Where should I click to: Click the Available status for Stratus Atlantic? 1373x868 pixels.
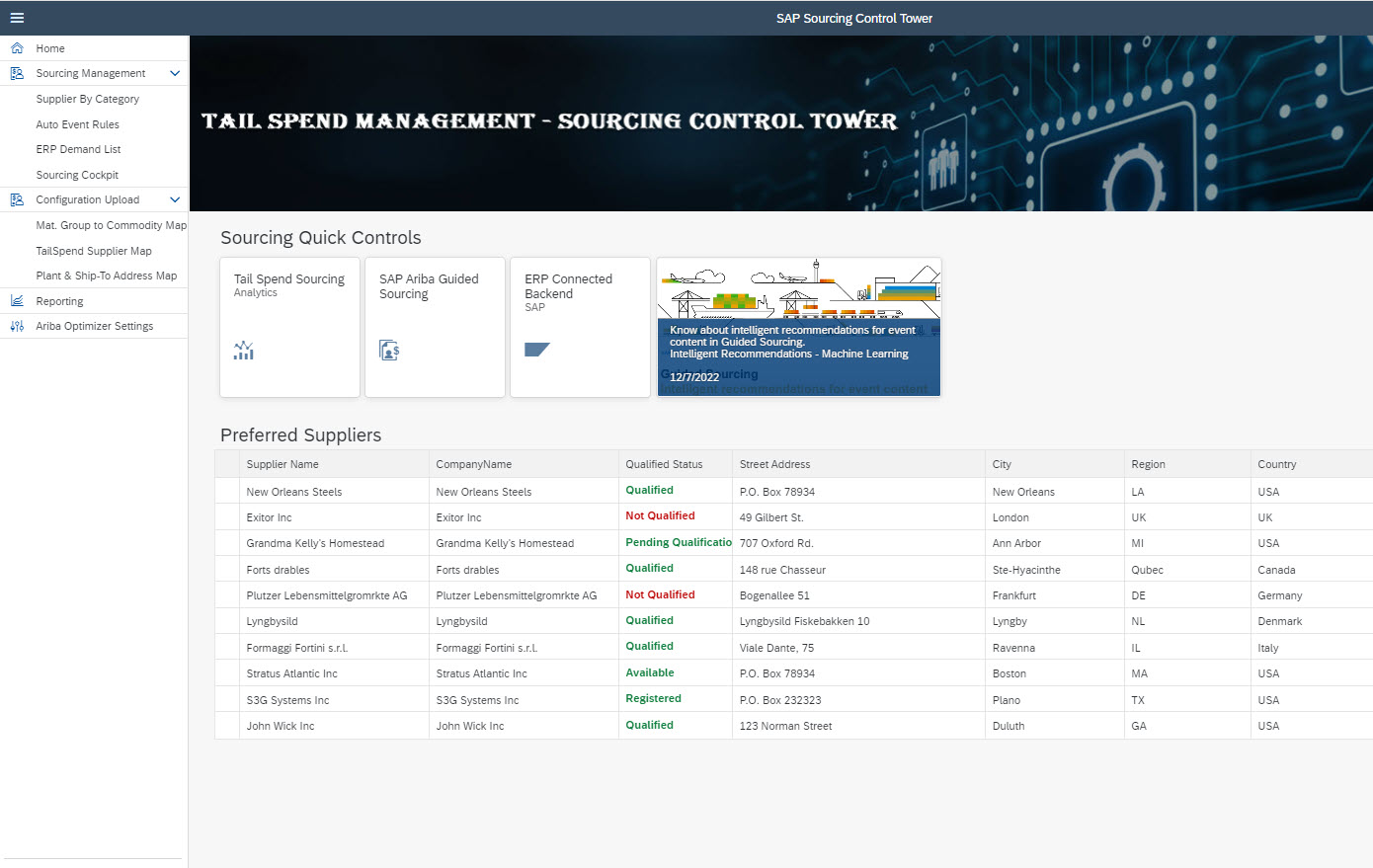click(650, 672)
